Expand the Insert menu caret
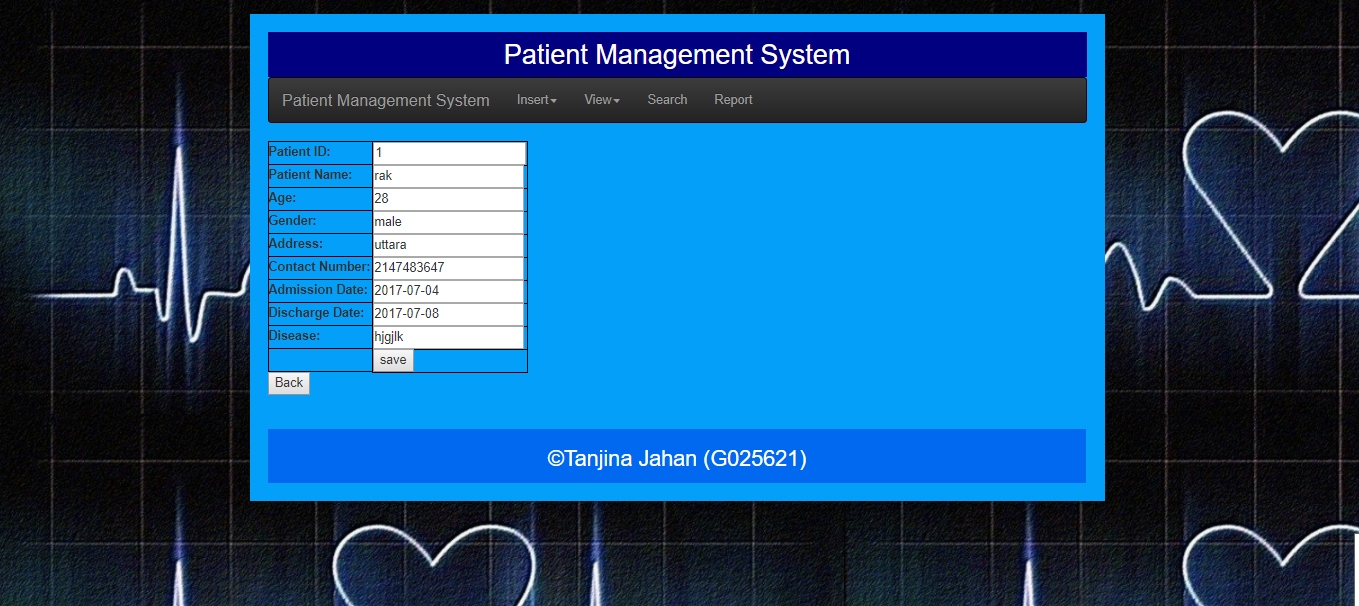The image size is (1359, 606). coord(554,102)
